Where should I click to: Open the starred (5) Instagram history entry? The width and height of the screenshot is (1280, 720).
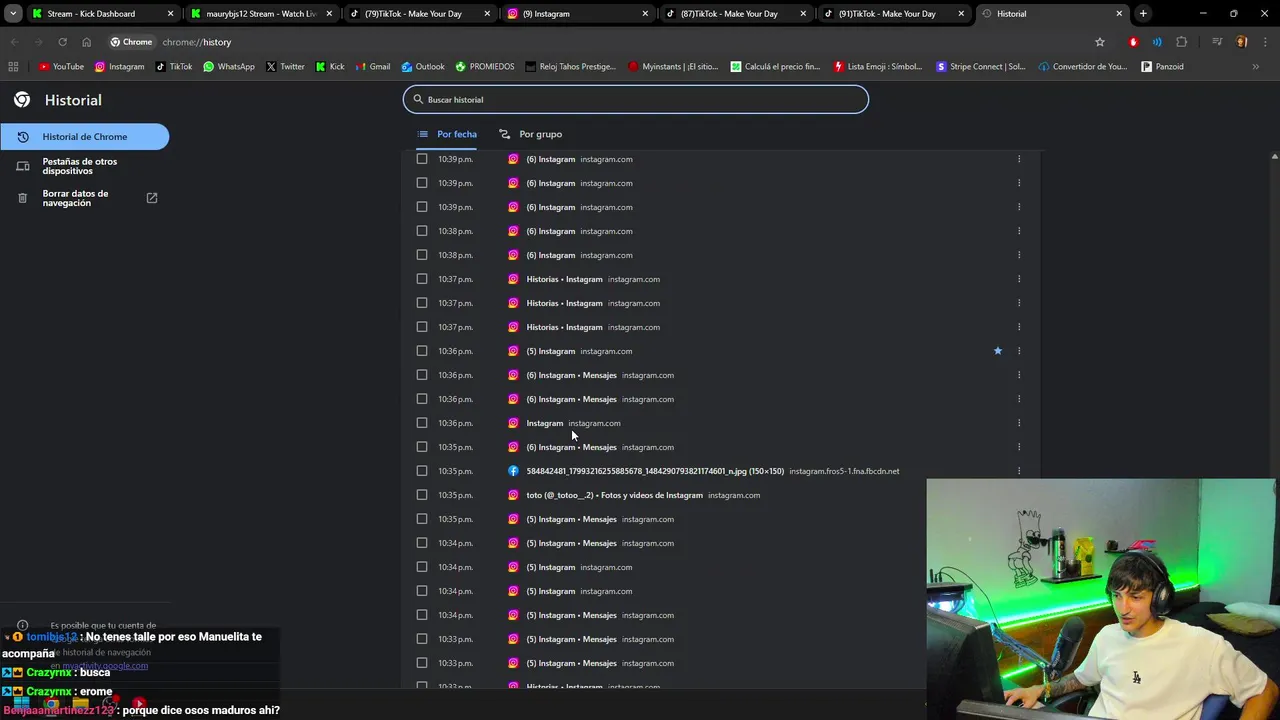pyautogui.click(x=551, y=351)
